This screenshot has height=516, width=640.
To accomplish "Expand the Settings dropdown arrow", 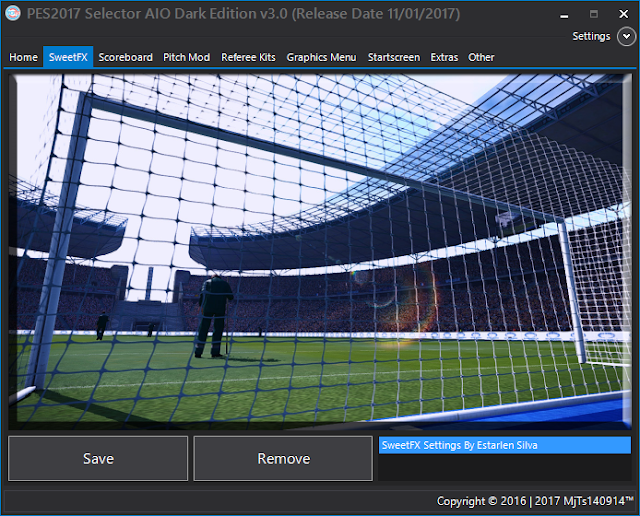I will pyautogui.click(x=626, y=36).
